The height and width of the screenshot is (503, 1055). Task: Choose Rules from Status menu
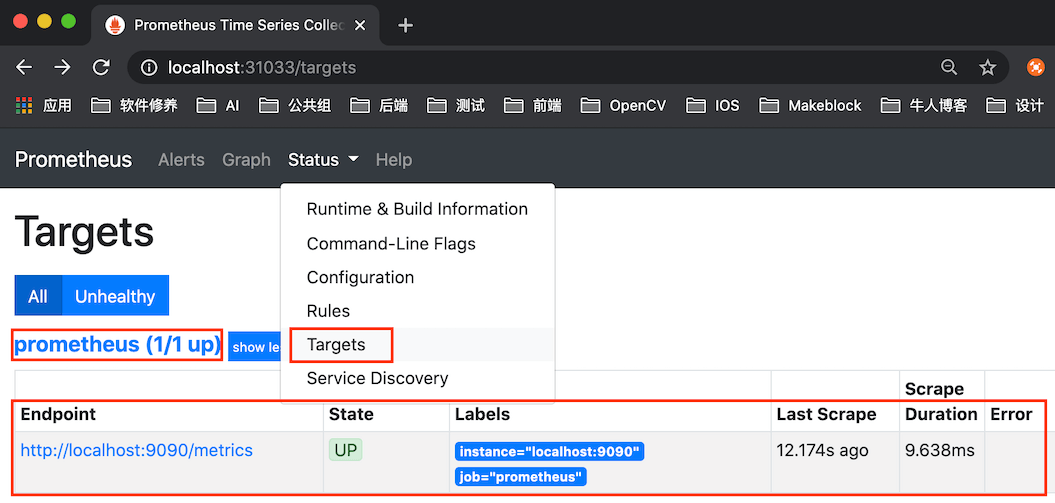417,311
